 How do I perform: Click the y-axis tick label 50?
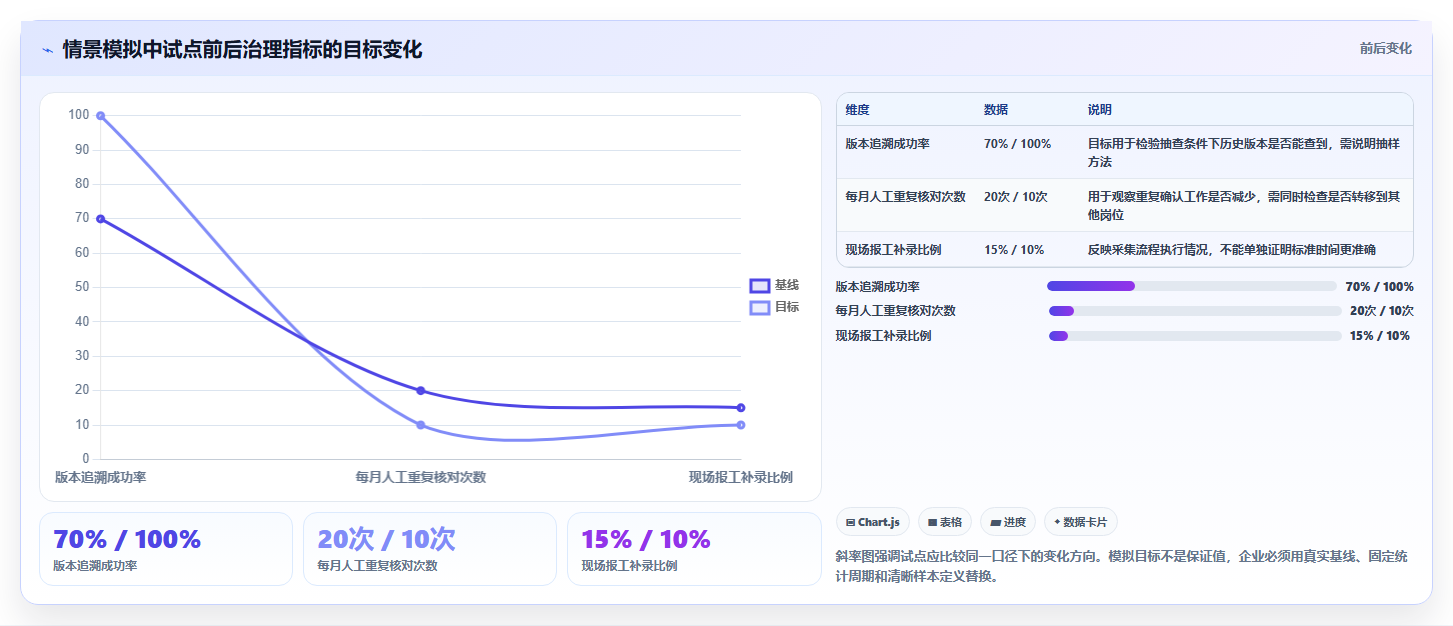[82, 287]
